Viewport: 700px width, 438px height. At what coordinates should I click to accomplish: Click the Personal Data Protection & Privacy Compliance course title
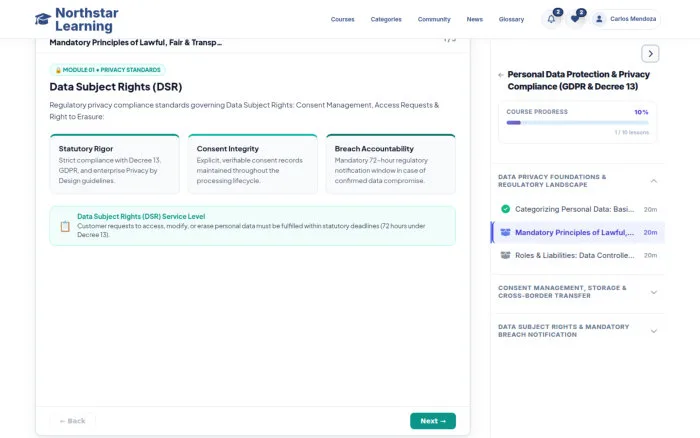pos(578,80)
